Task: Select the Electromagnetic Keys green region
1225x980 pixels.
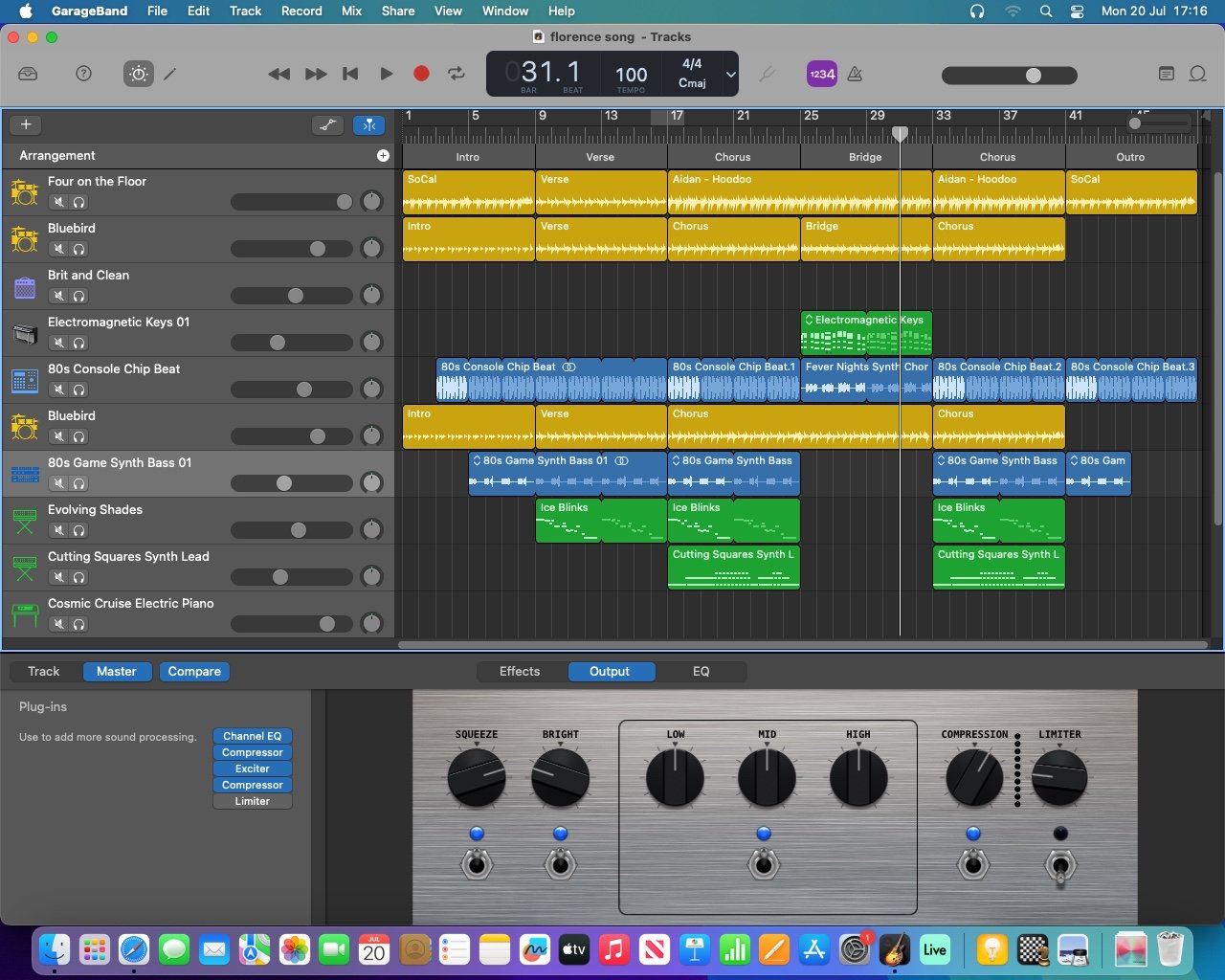Action: pos(866,333)
